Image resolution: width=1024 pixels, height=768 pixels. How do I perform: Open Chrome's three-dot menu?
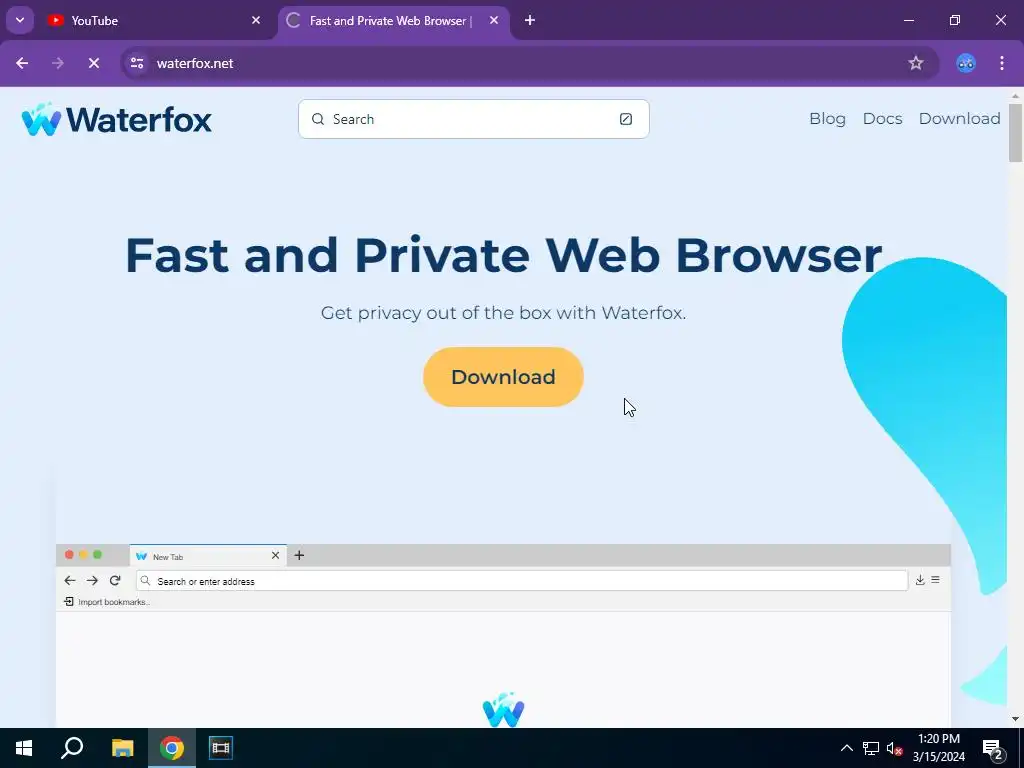tap(1002, 63)
